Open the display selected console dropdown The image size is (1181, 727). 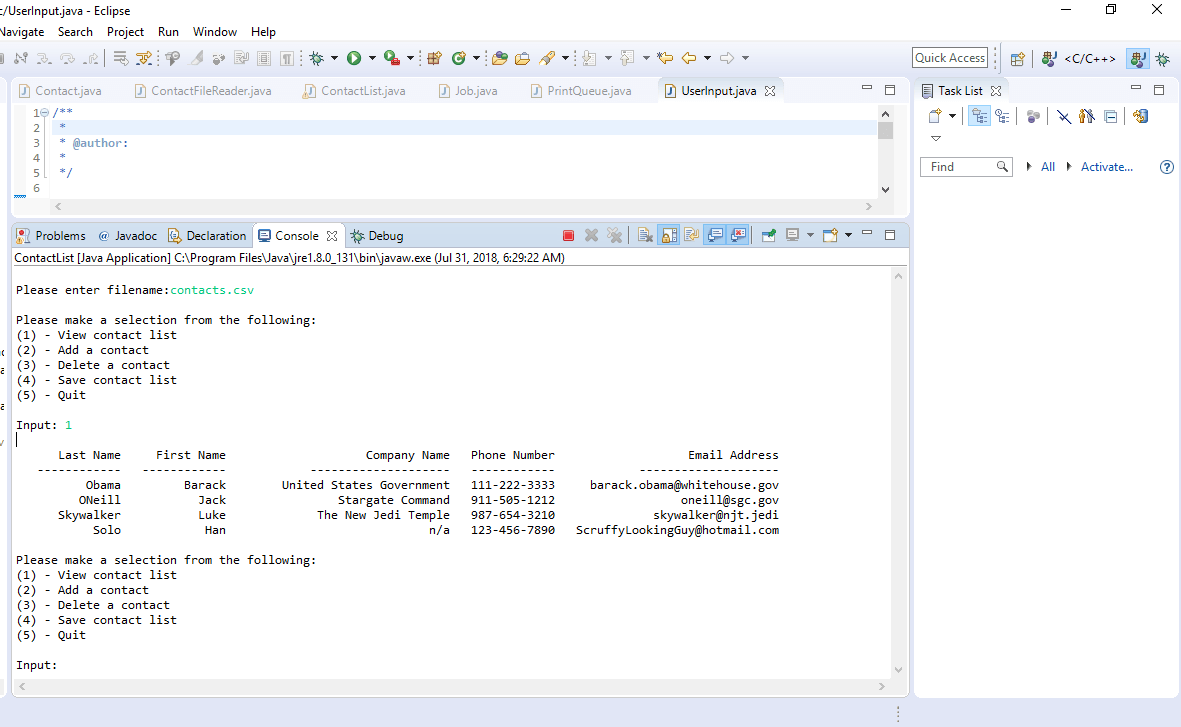810,235
